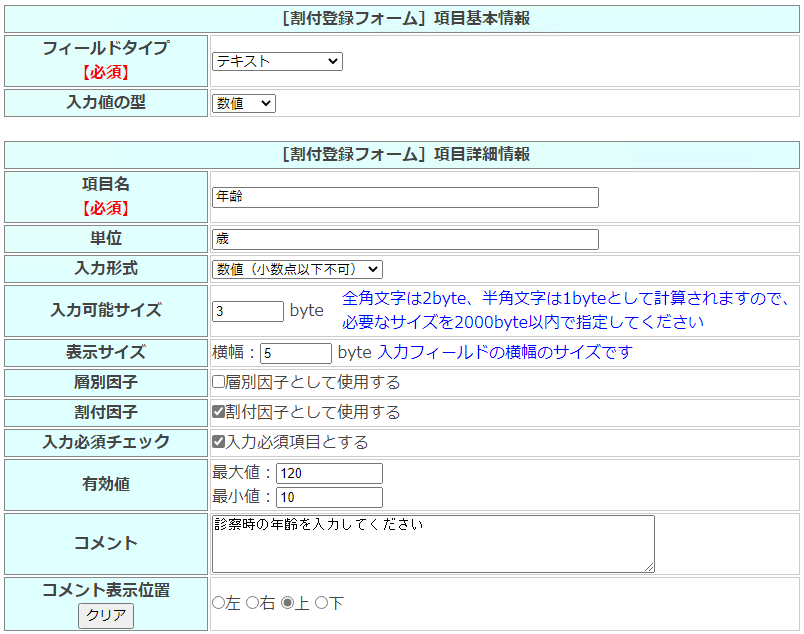Image resolution: width=804 pixels, height=634 pixels.
Task: Open the フィールドタイプ dropdown showing テキスト
Action: coord(277,61)
